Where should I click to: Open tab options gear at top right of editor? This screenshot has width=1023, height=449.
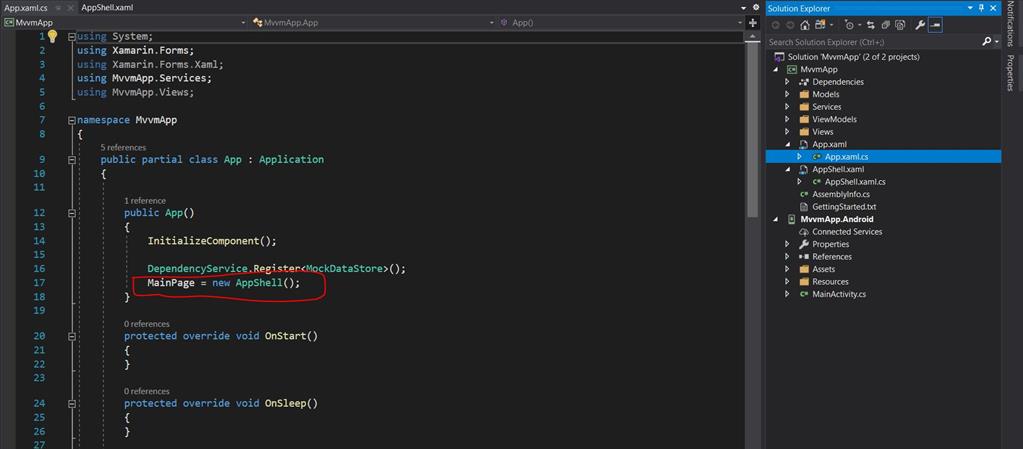click(756, 7)
